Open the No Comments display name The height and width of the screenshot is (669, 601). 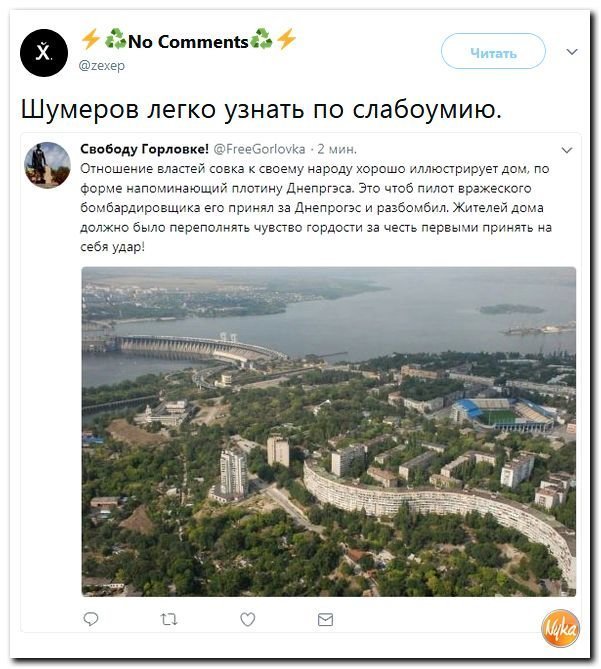(x=188, y=41)
